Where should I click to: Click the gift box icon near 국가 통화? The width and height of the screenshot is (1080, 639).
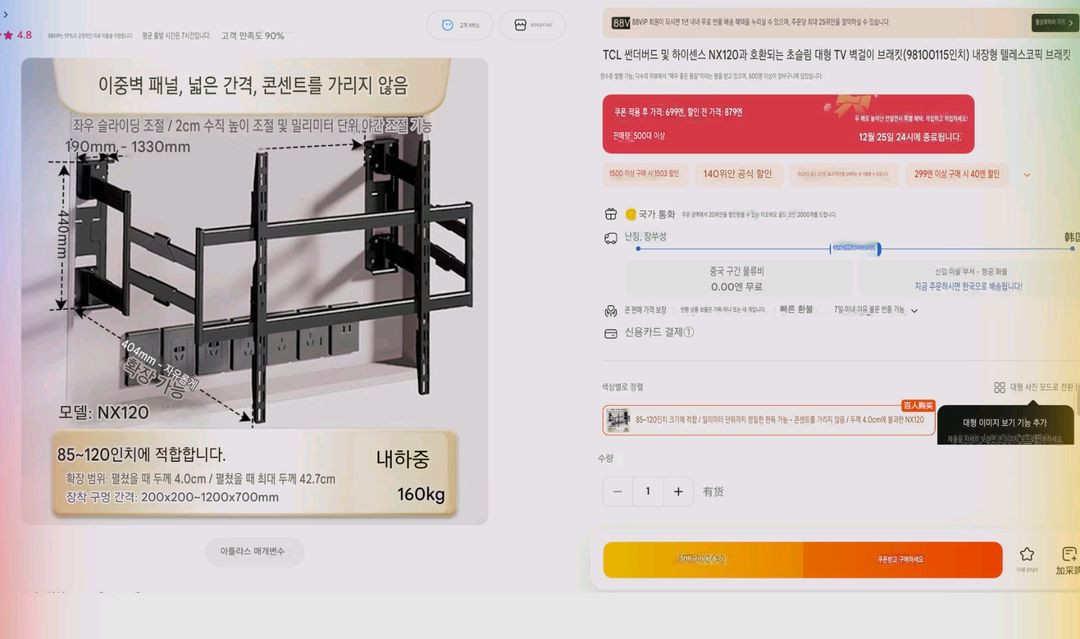click(610, 214)
